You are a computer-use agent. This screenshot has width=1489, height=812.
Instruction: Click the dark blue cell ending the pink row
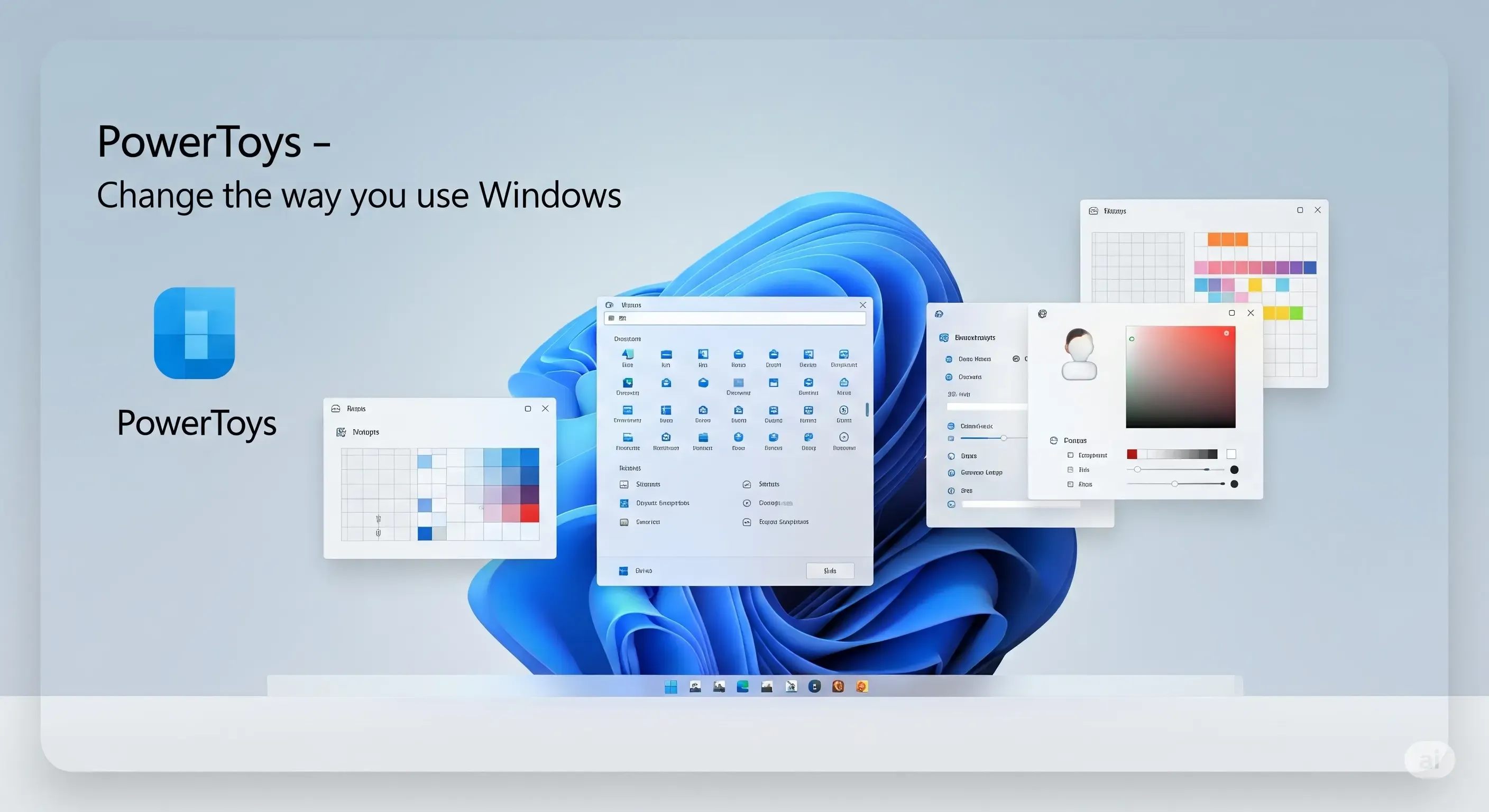(1310, 267)
